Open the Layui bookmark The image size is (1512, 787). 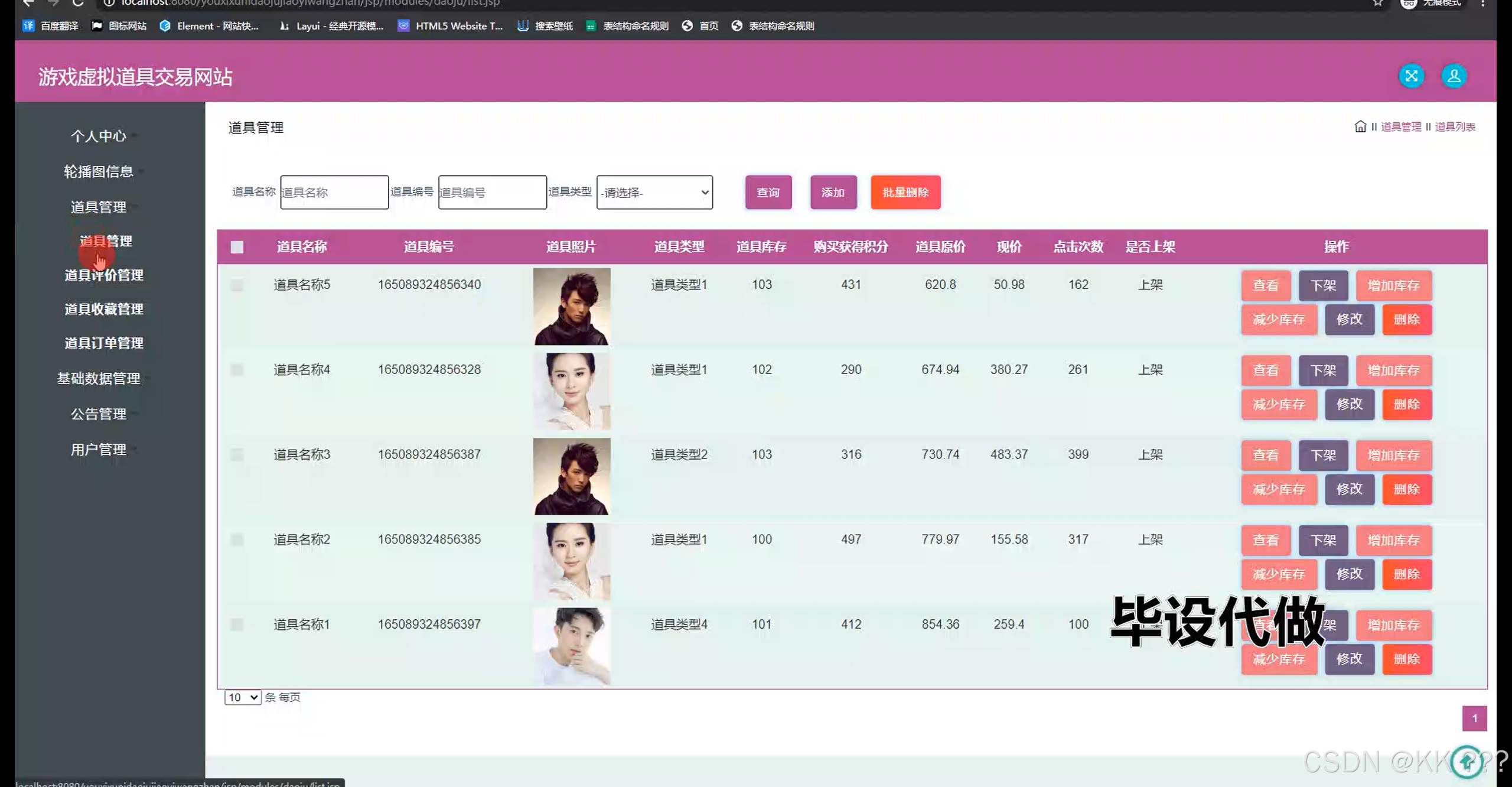[331, 26]
